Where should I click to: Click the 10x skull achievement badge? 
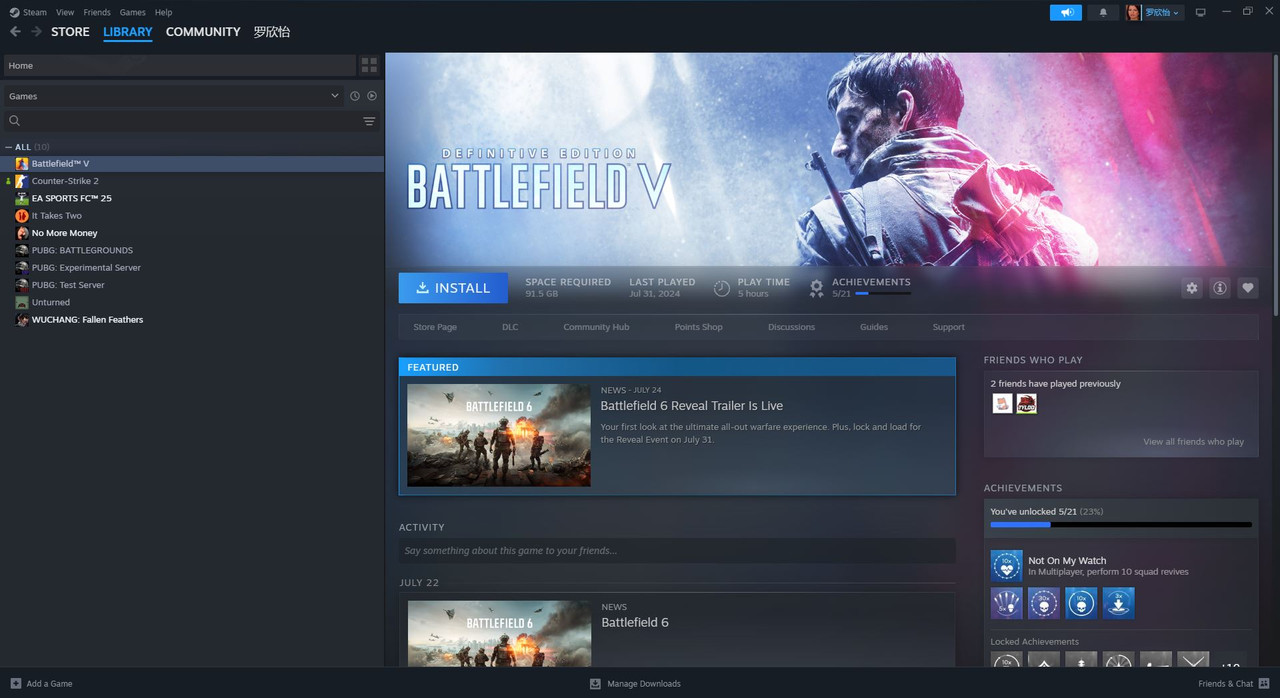[1081, 603]
